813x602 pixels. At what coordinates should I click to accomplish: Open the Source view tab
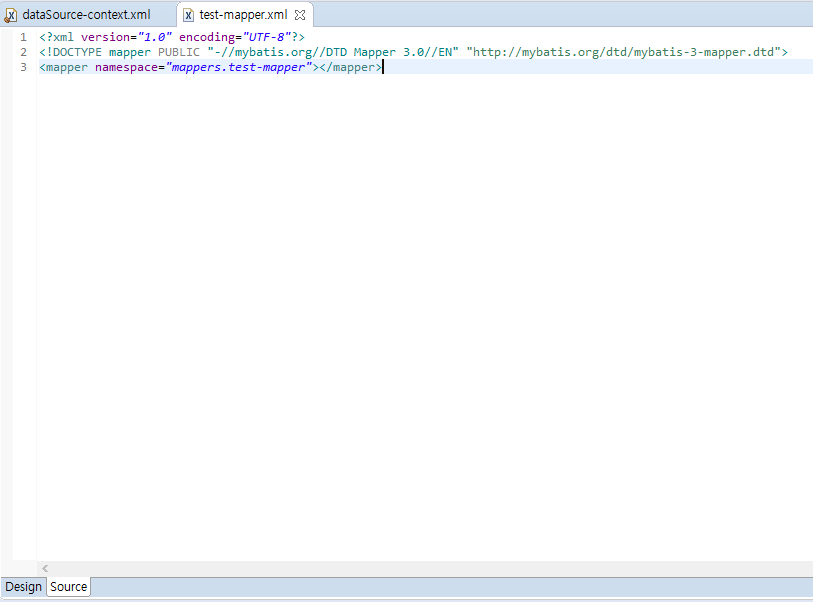pyautogui.click(x=68, y=586)
